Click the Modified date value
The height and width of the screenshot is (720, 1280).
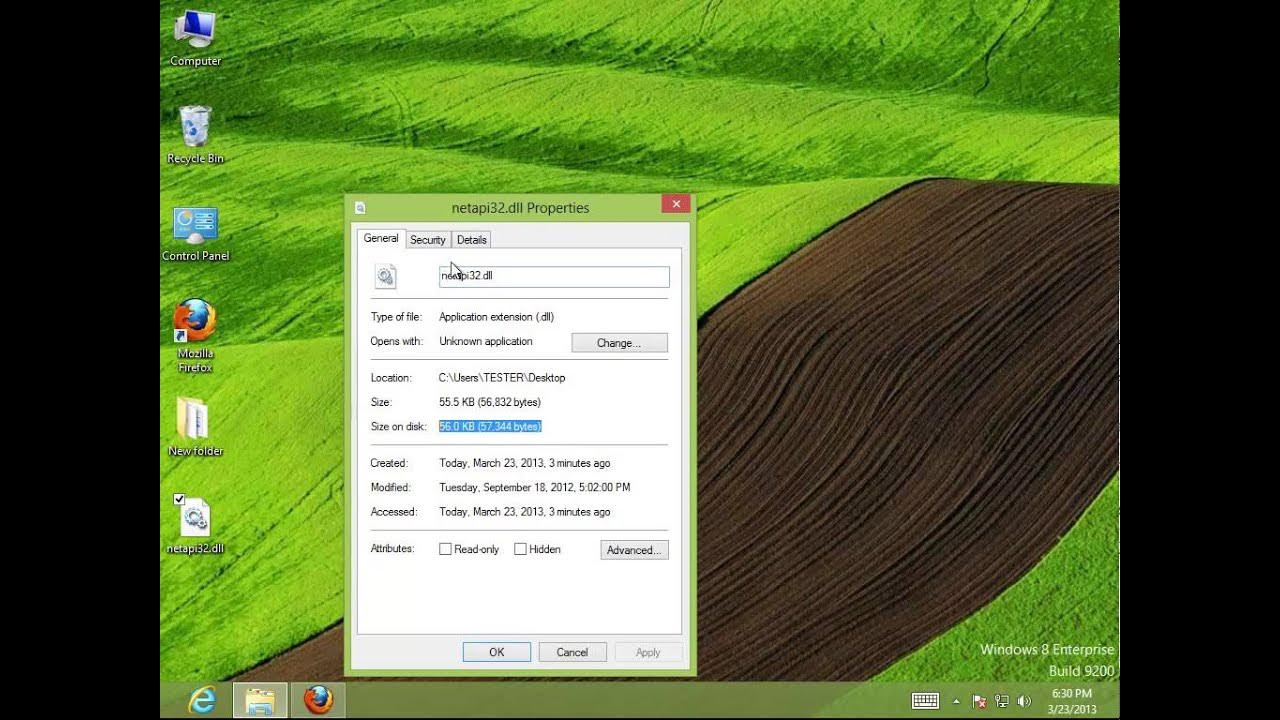(x=535, y=488)
